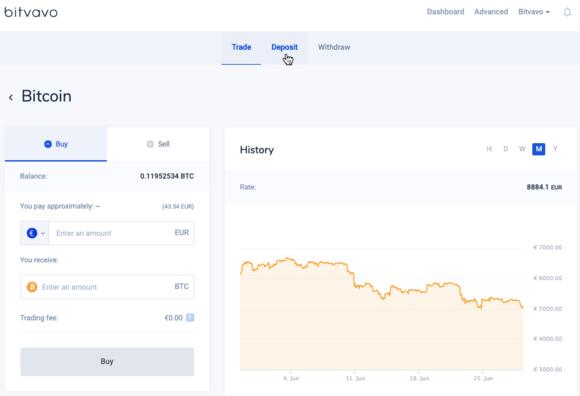Click the Bitvavo logo

click(31, 12)
